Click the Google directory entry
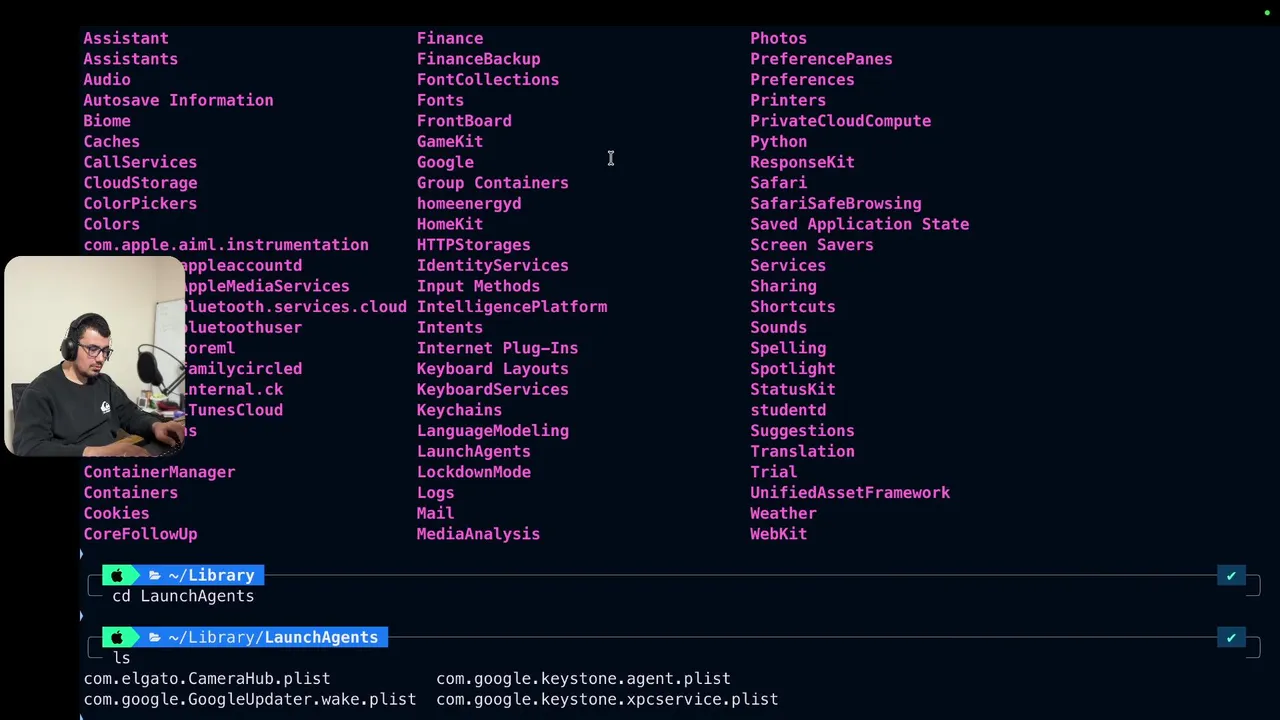This screenshot has width=1280, height=720. pyautogui.click(x=445, y=162)
